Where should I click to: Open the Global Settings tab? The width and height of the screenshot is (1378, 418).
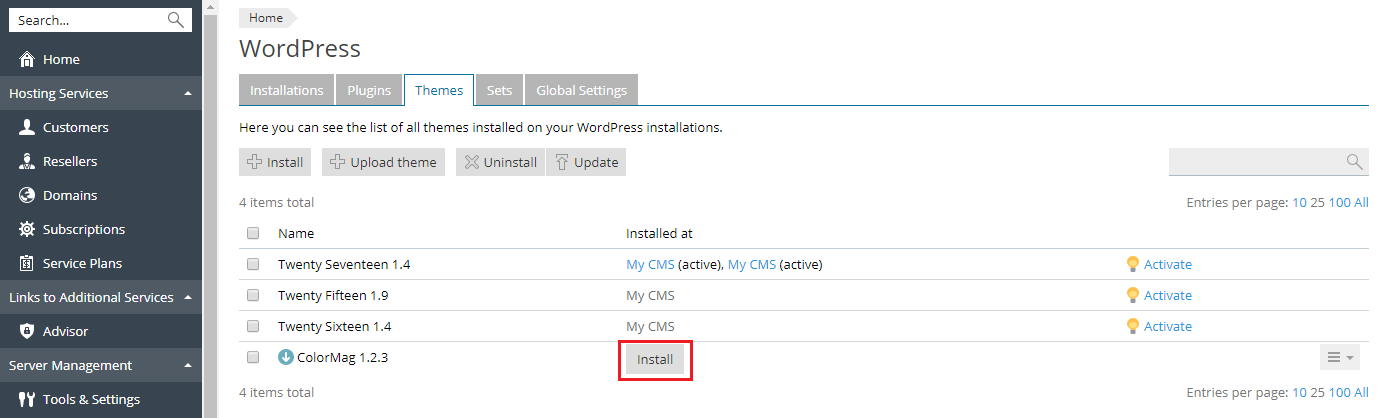581,90
